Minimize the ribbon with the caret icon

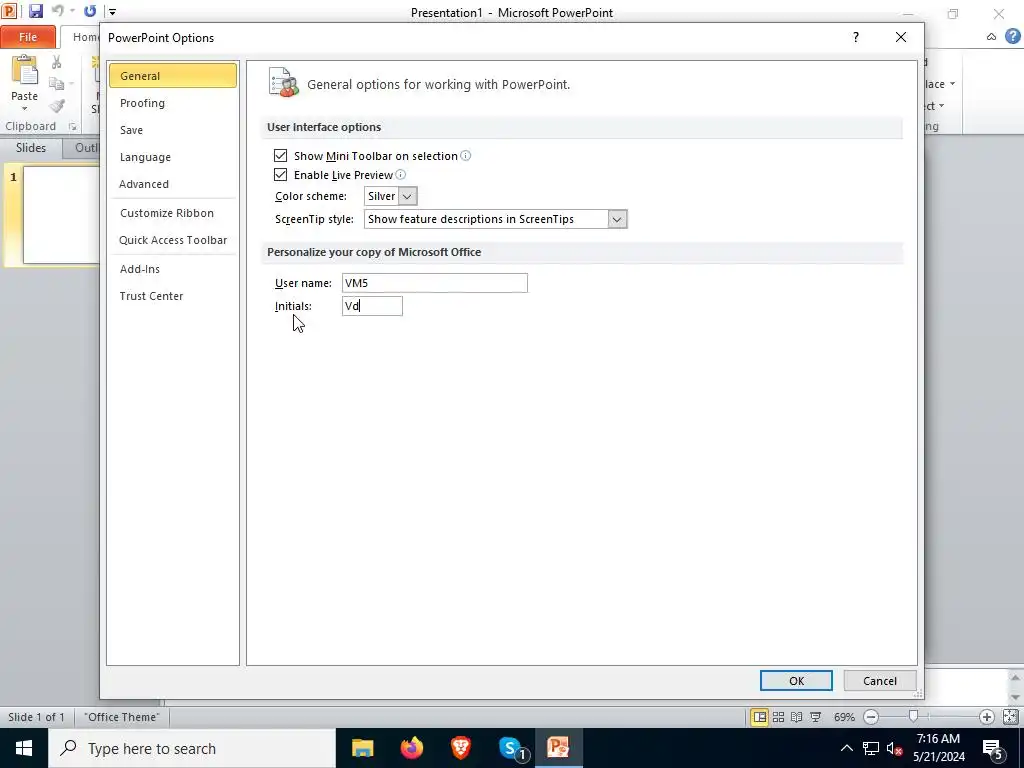point(991,37)
